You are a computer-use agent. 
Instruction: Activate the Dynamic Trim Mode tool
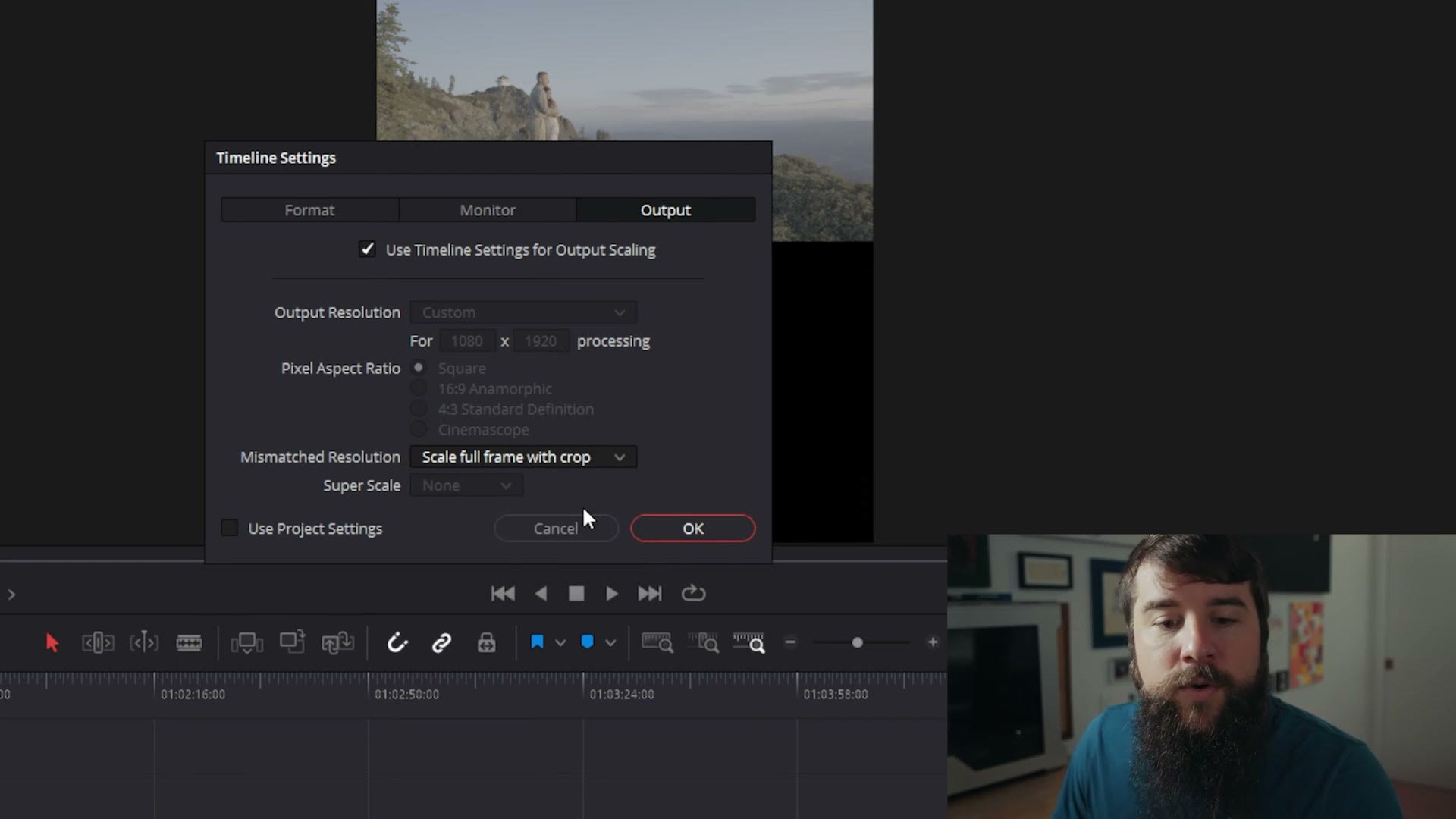[143, 643]
